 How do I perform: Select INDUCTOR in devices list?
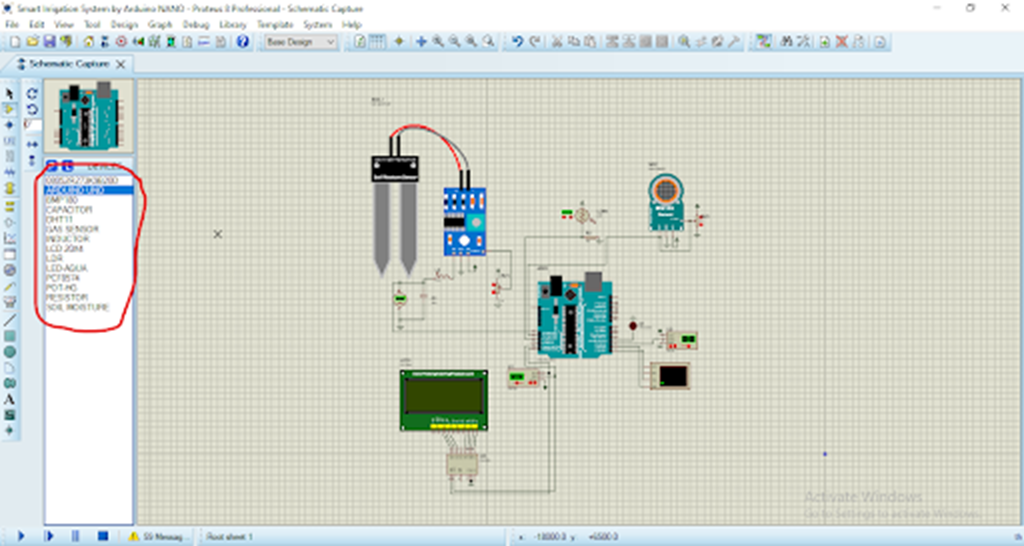pyautogui.click(x=67, y=239)
